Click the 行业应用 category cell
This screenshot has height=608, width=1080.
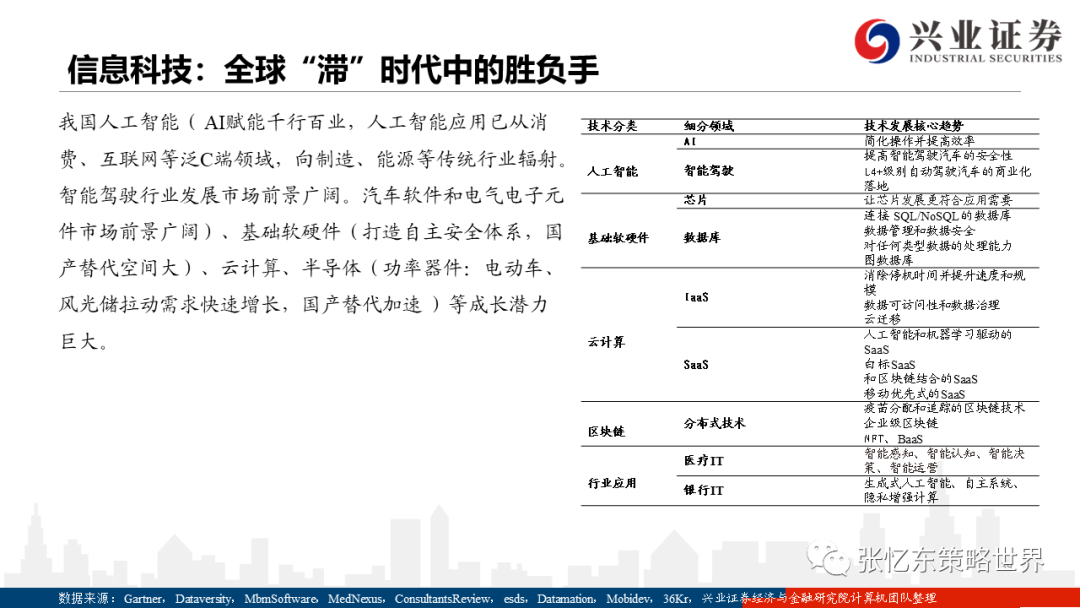coord(612,483)
